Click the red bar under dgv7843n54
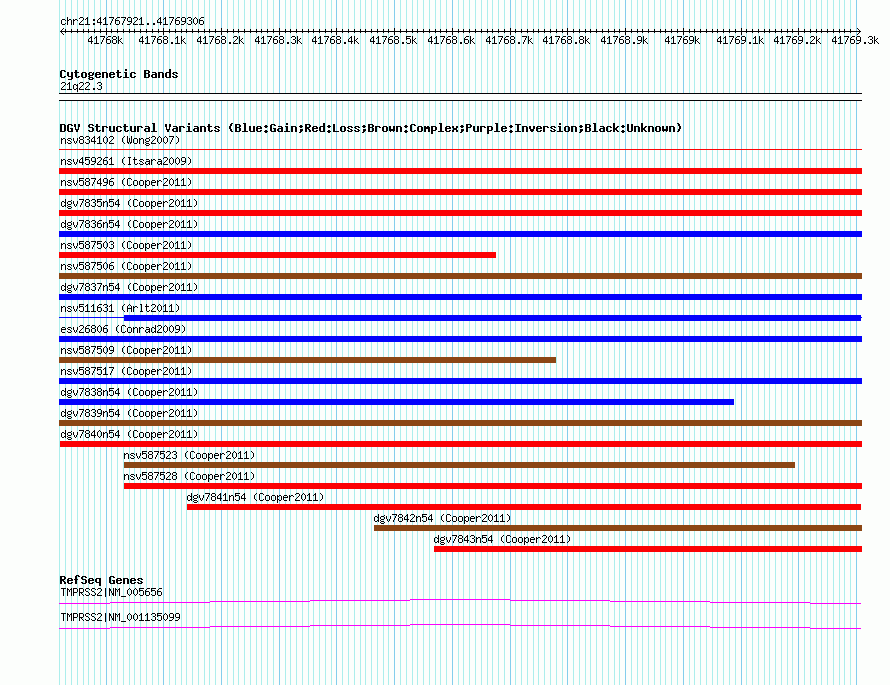The image size is (890, 685). [648, 549]
